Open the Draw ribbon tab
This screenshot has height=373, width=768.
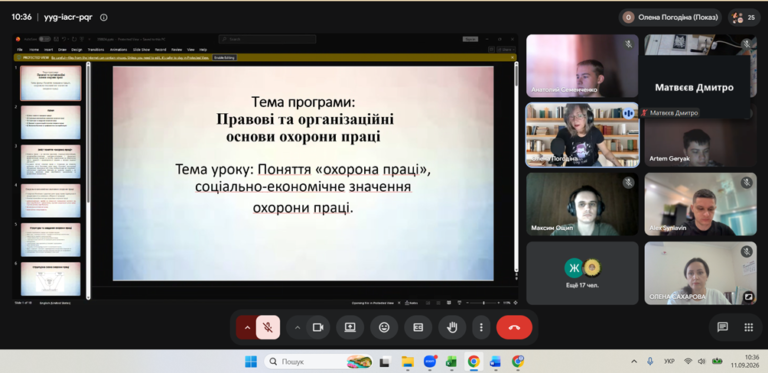coord(62,49)
